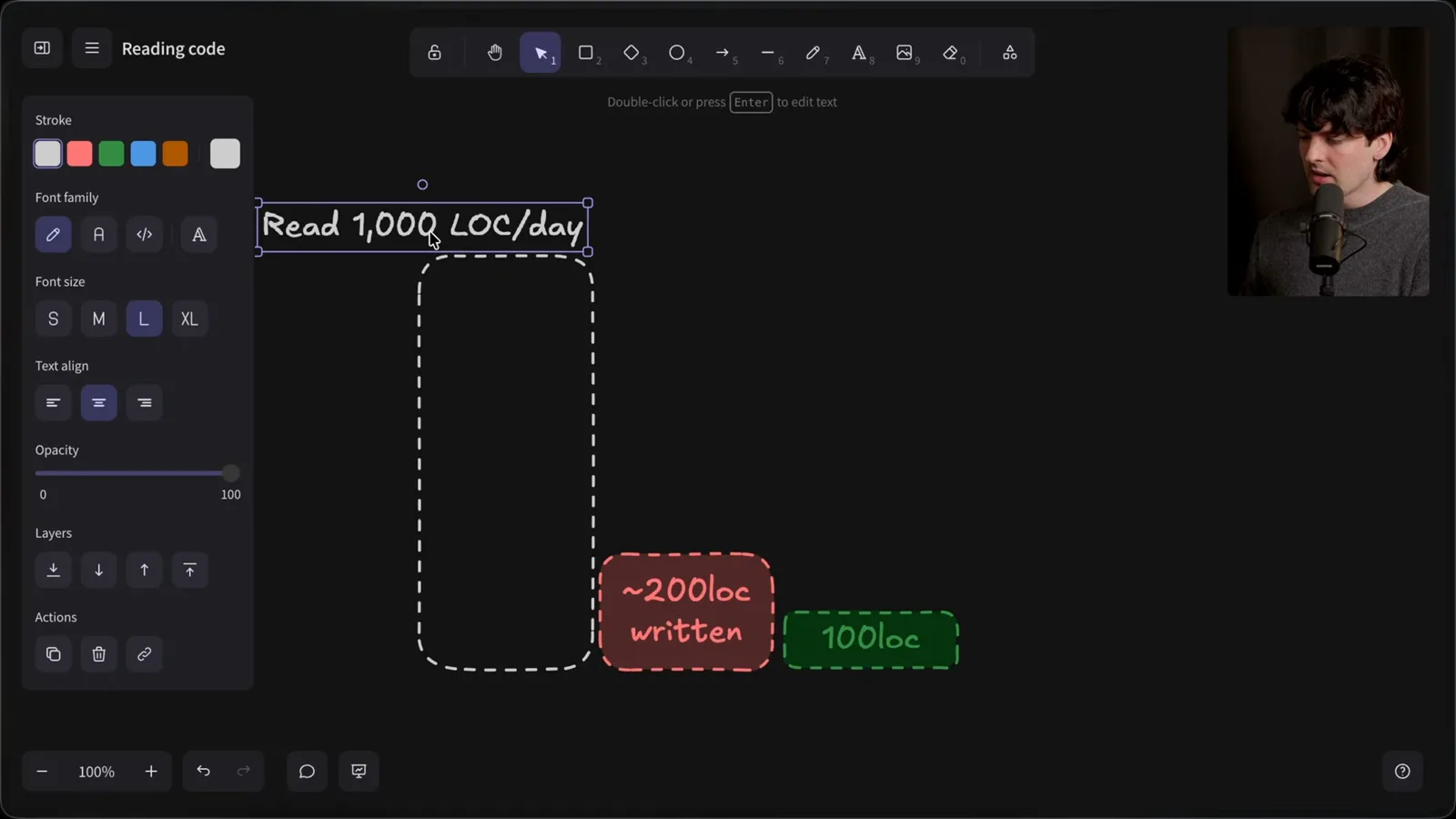The height and width of the screenshot is (819, 1456).
Task: Activate the Selection arrow tool
Action: pyautogui.click(x=541, y=53)
